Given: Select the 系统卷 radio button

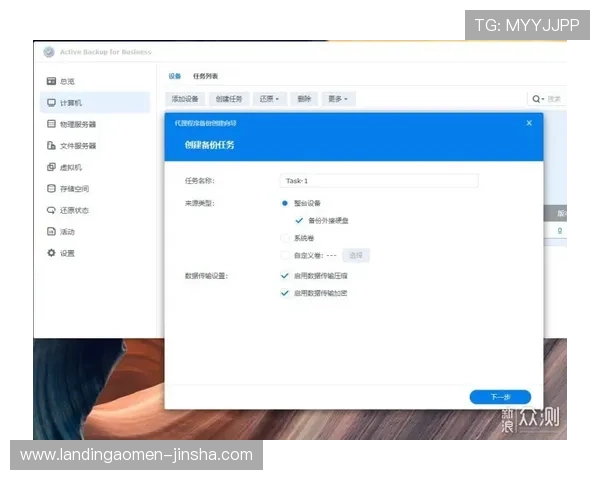Looking at the screenshot, I should pyautogui.click(x=285, y=238).
